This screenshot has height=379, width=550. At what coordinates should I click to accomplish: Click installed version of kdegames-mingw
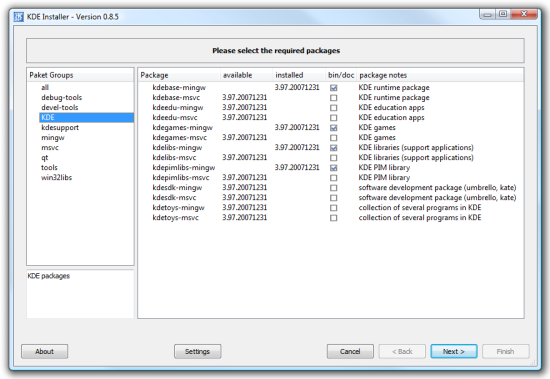pyautogui.click(x=297, y=127)
